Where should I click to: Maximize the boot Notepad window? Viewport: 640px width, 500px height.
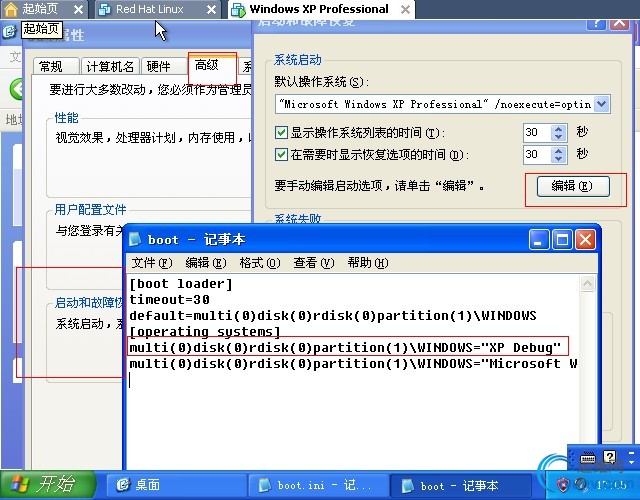(x=562, y=239)
